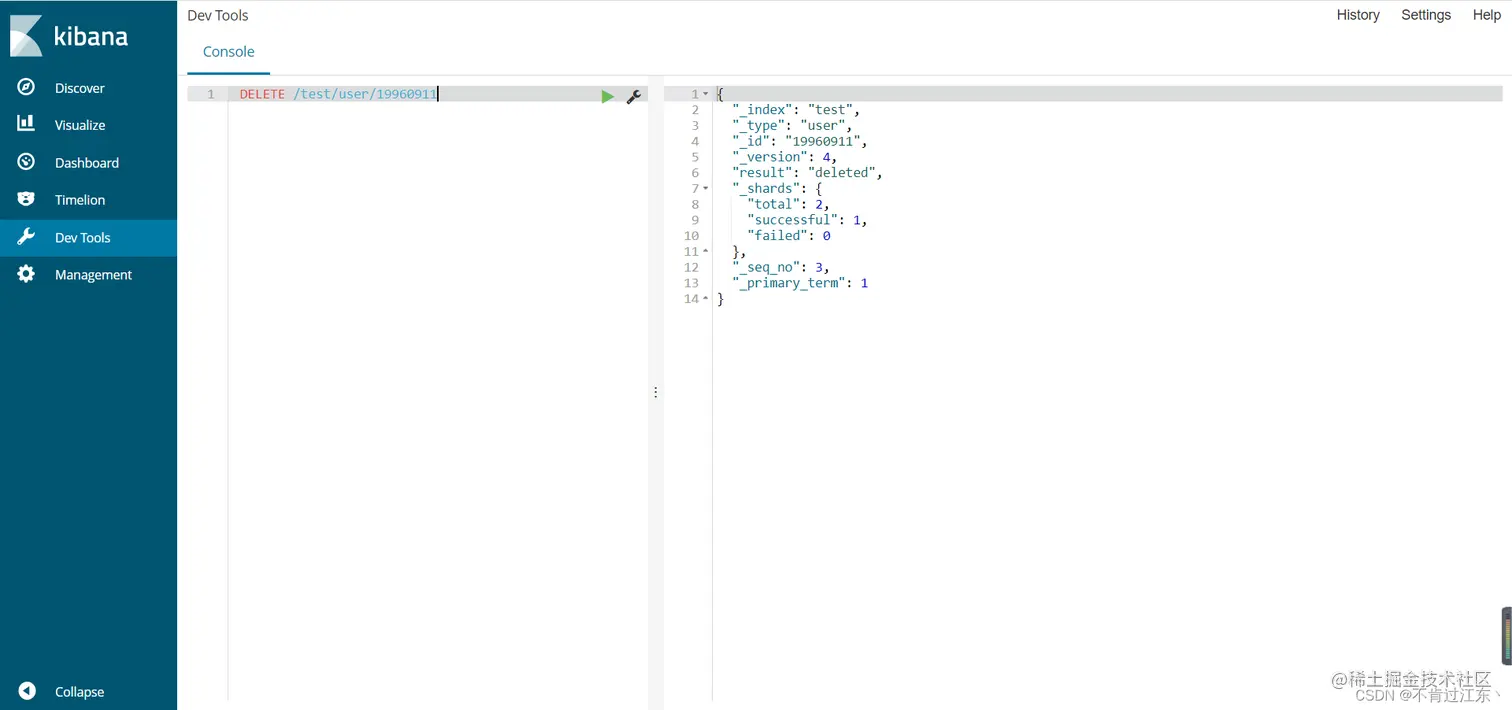This screenshot has height=710, width=1512.
Task: Open Dashboard gauge icon
Action: point(27,162)
